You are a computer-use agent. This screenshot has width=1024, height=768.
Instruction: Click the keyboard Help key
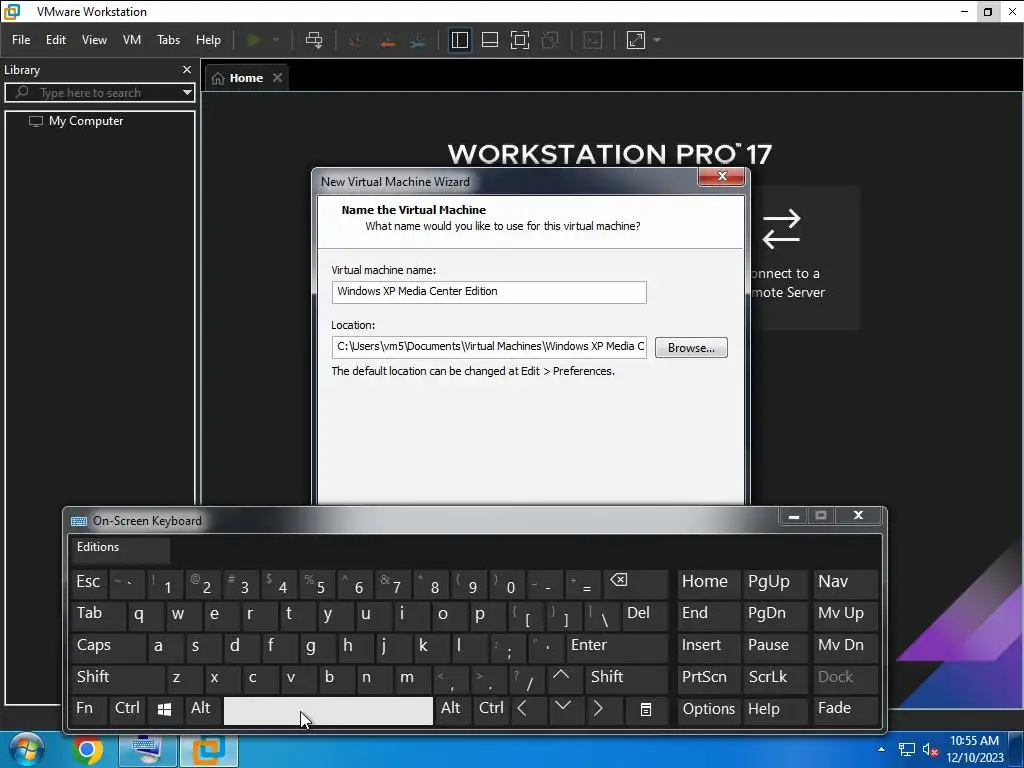[x=775, y=709]
